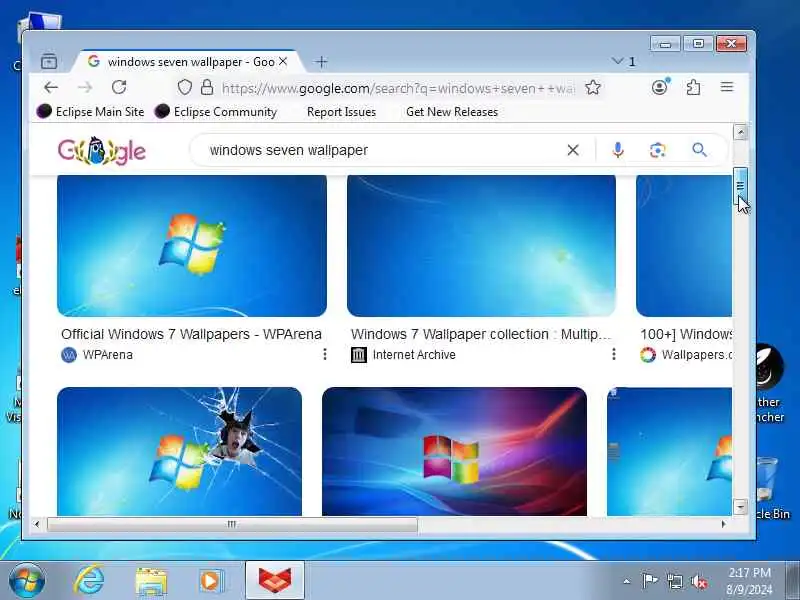800x600 pixels.
Task: Open the network tray icon
Action: [x=674, y=581]
